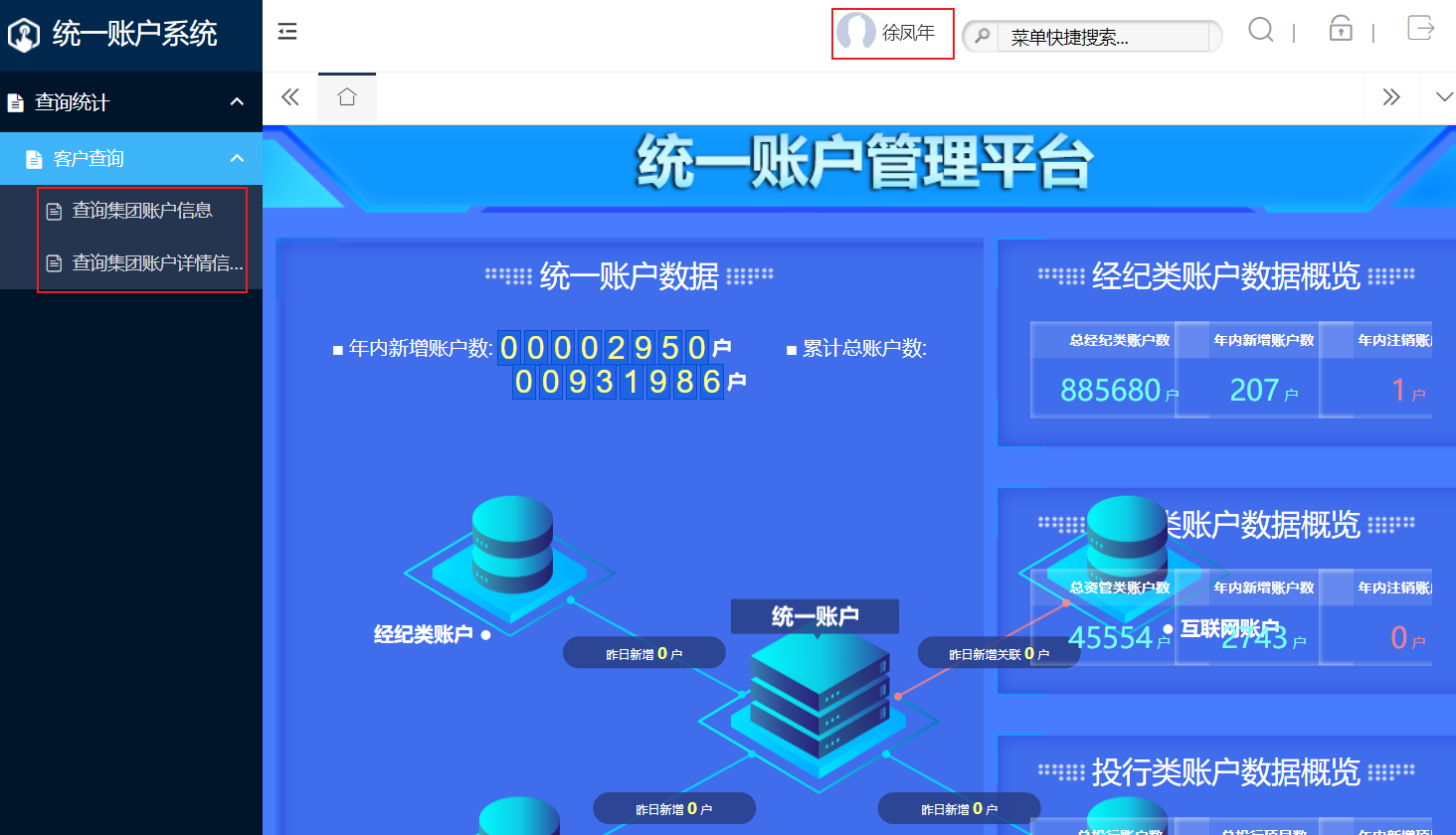Open the search icon in top header
Screen dimensions: 1456x835
(x=1261, y=30)
